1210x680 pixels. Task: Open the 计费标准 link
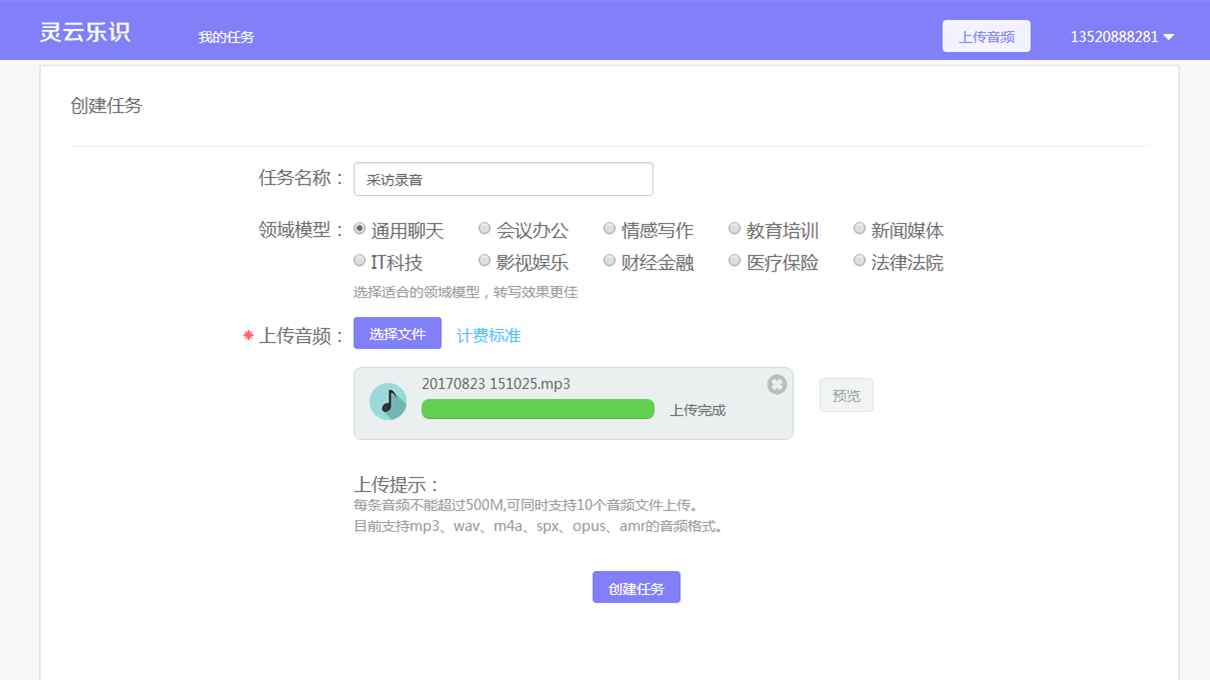pyautogui.click(x=488, y=336)
